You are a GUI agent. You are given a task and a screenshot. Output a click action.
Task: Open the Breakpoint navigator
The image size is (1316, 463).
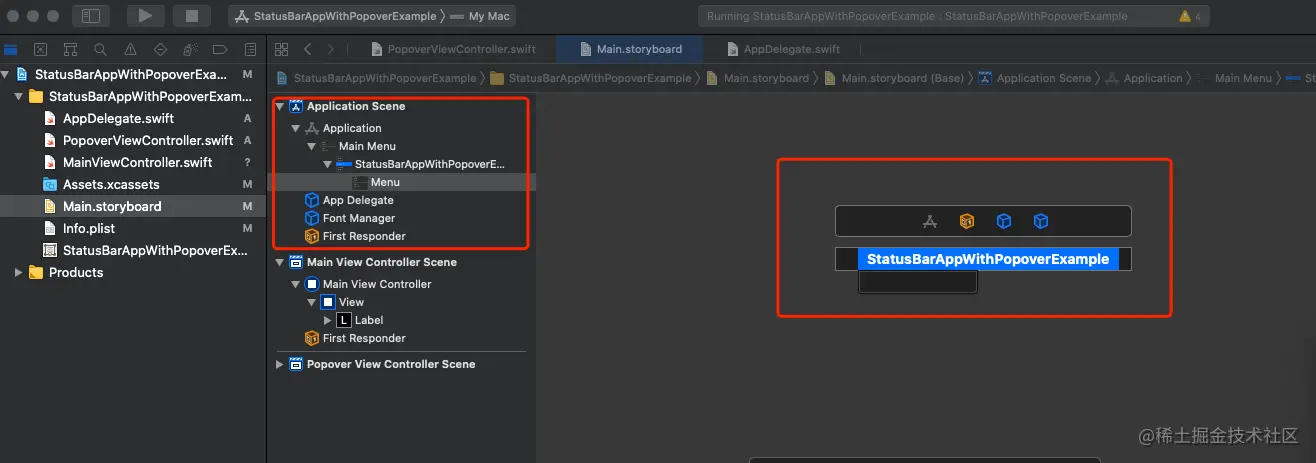click(x=221, y=49)
